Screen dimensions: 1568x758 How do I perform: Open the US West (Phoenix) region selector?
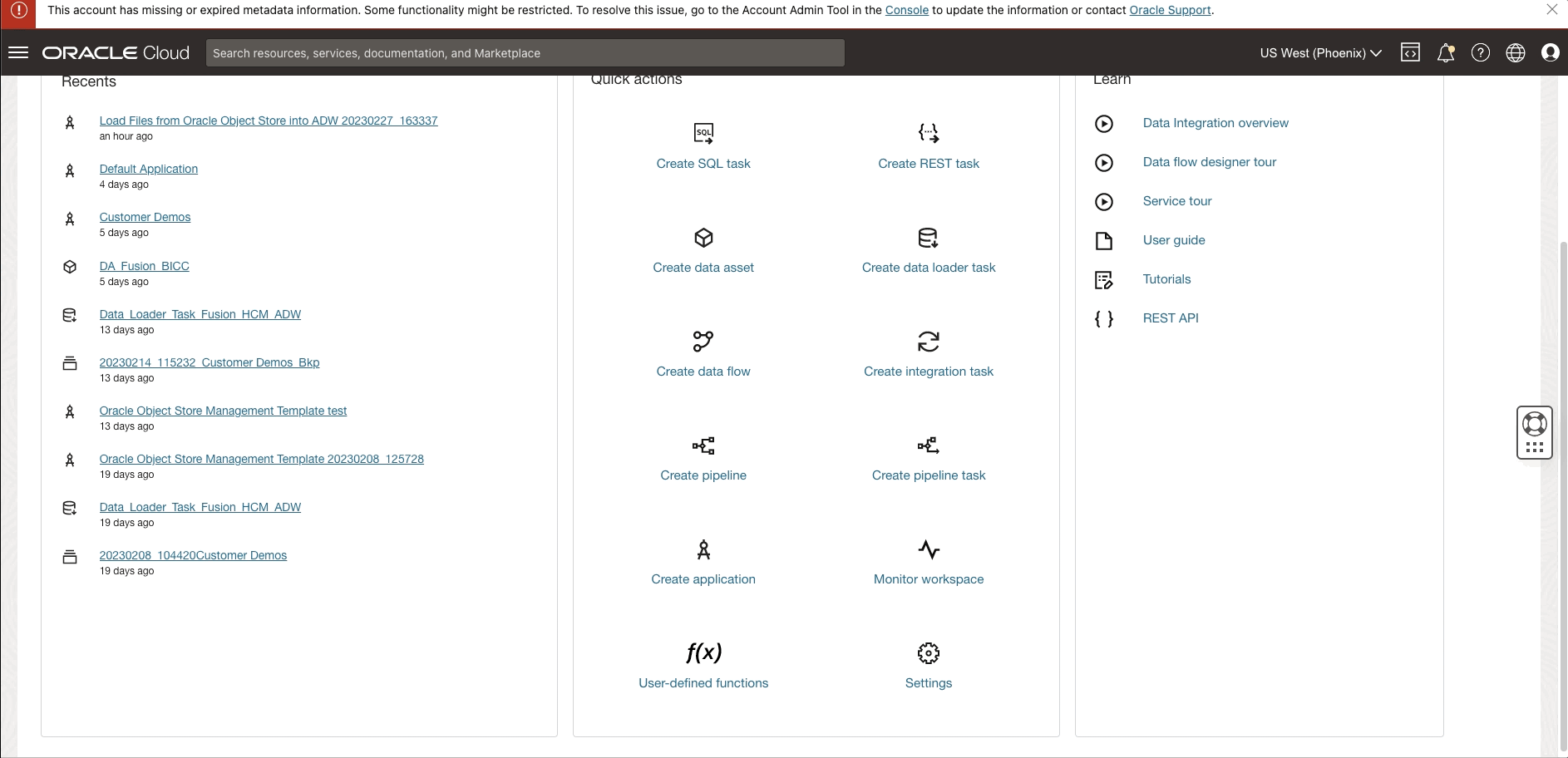pyautogui.click(x=1319, y=52)
